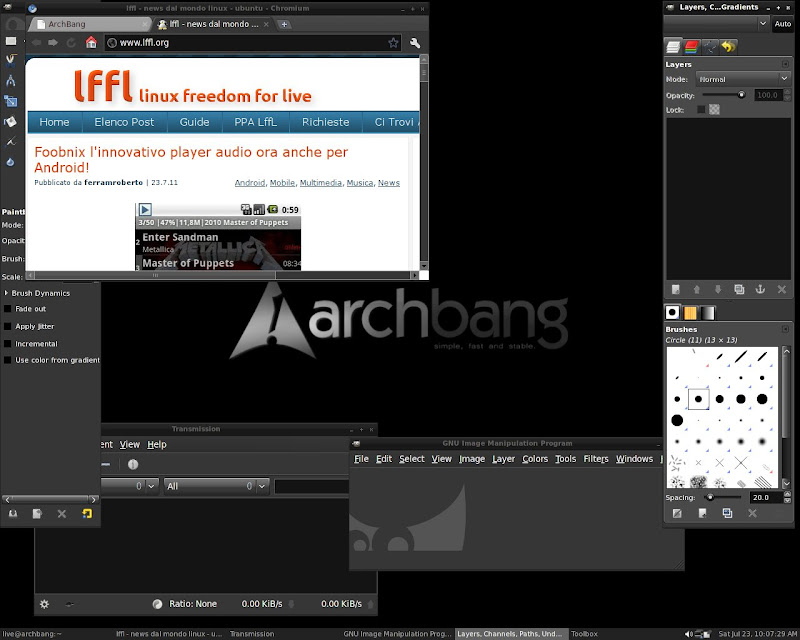Enable the Apply Jitter checkbox
Viewport: 800px width, 640px height.
pos(8,326)
